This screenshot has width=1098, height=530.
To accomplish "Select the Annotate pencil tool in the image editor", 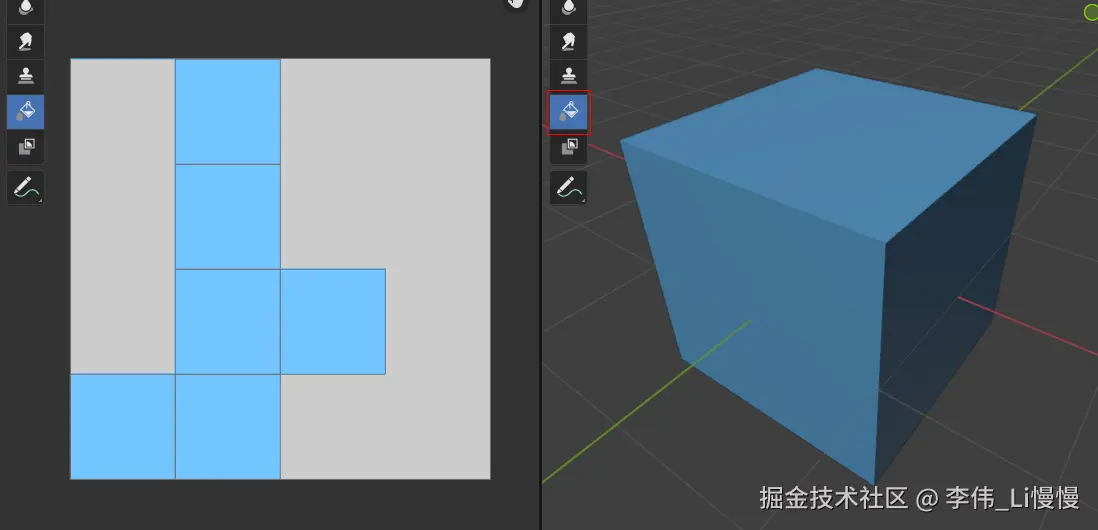I will click(25, 188).
